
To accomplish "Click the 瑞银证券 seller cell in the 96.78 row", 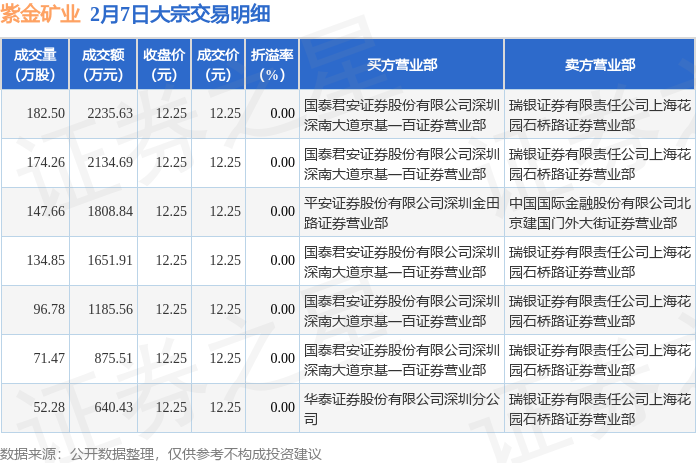I will point(600,311).
